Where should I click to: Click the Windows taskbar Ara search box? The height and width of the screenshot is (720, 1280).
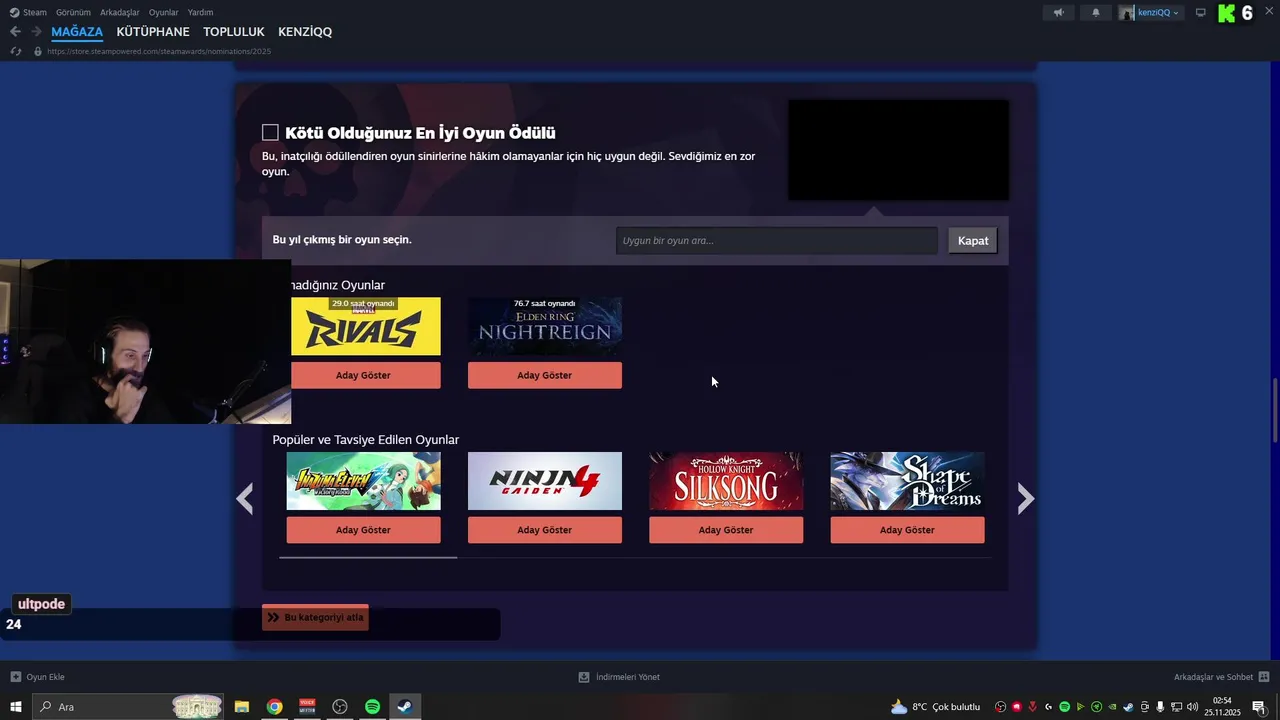coord(128,707)
